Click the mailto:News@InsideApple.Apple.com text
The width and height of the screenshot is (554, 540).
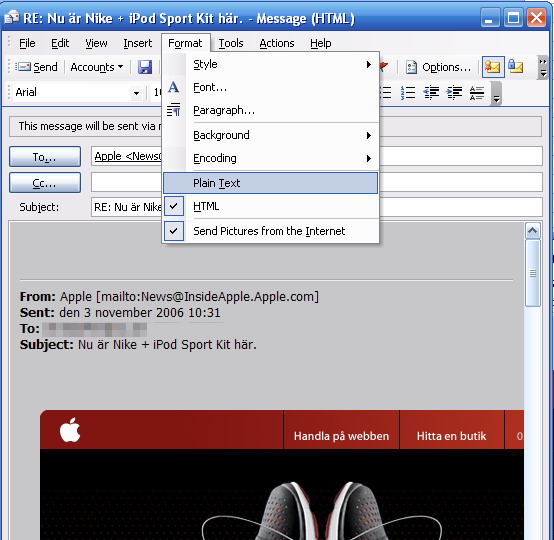pyautogui.click(x=207, y=297)
